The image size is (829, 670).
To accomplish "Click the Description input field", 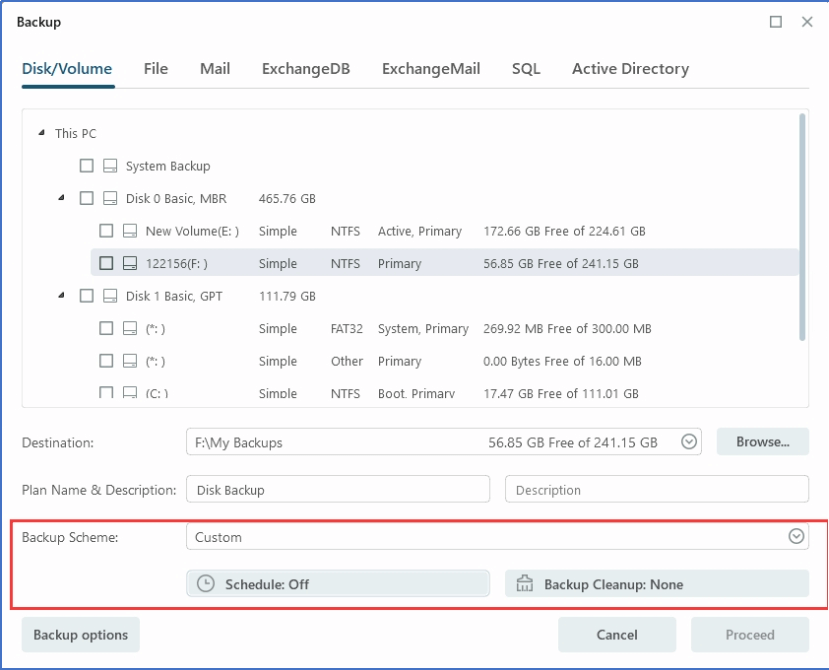I will [x=655, y=489].
